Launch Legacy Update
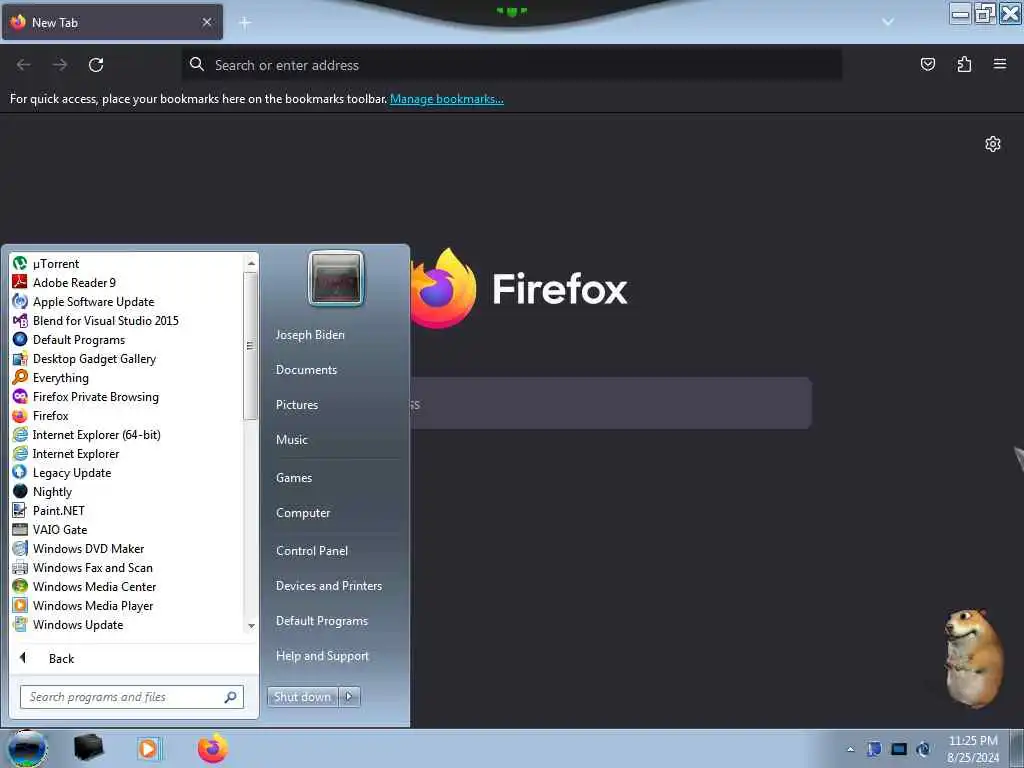1024x768 pixels. 126,472
